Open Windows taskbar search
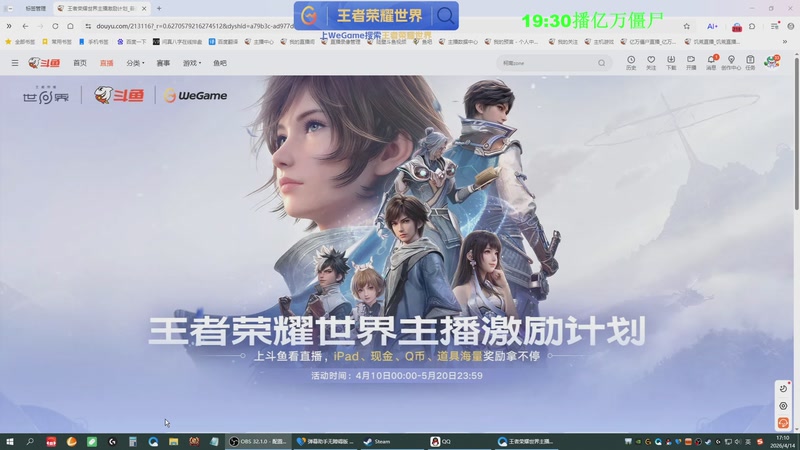Screen dimensions: 800x450 pos(30,442)
